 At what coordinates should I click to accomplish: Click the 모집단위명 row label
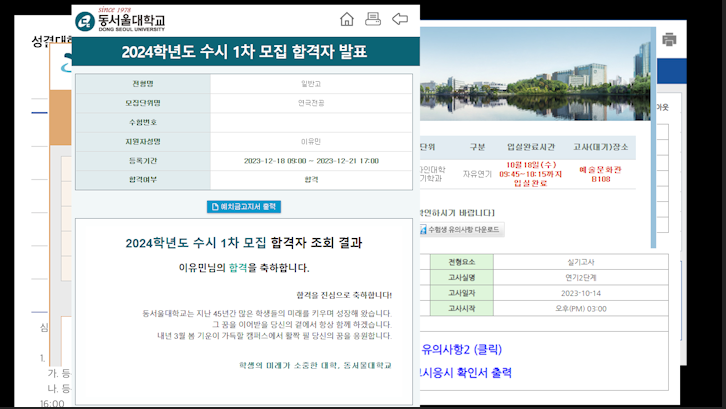point(143,103)
